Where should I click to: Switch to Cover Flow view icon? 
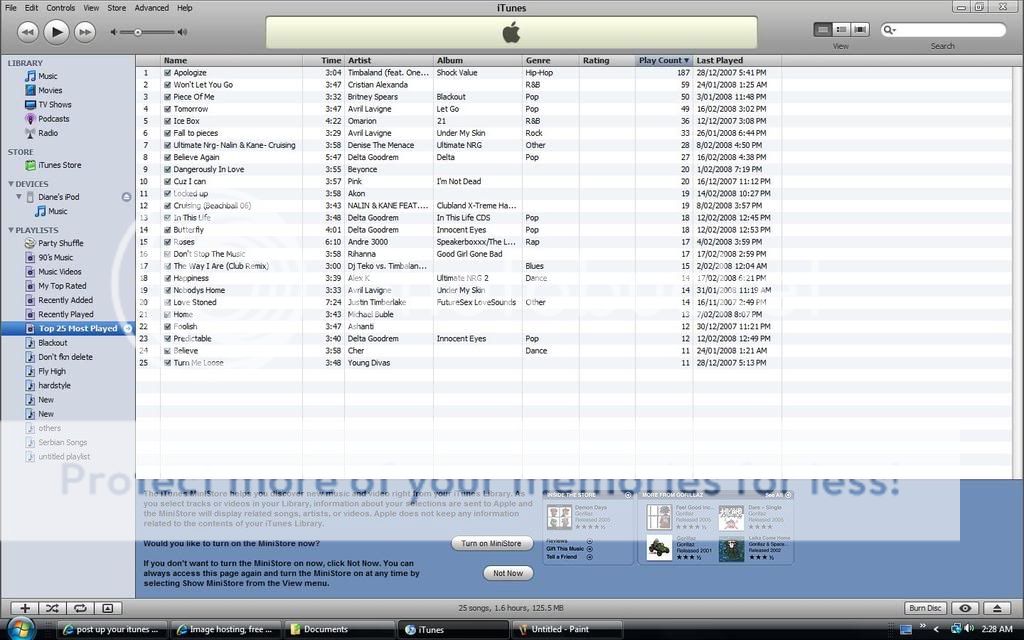point(860,29)
